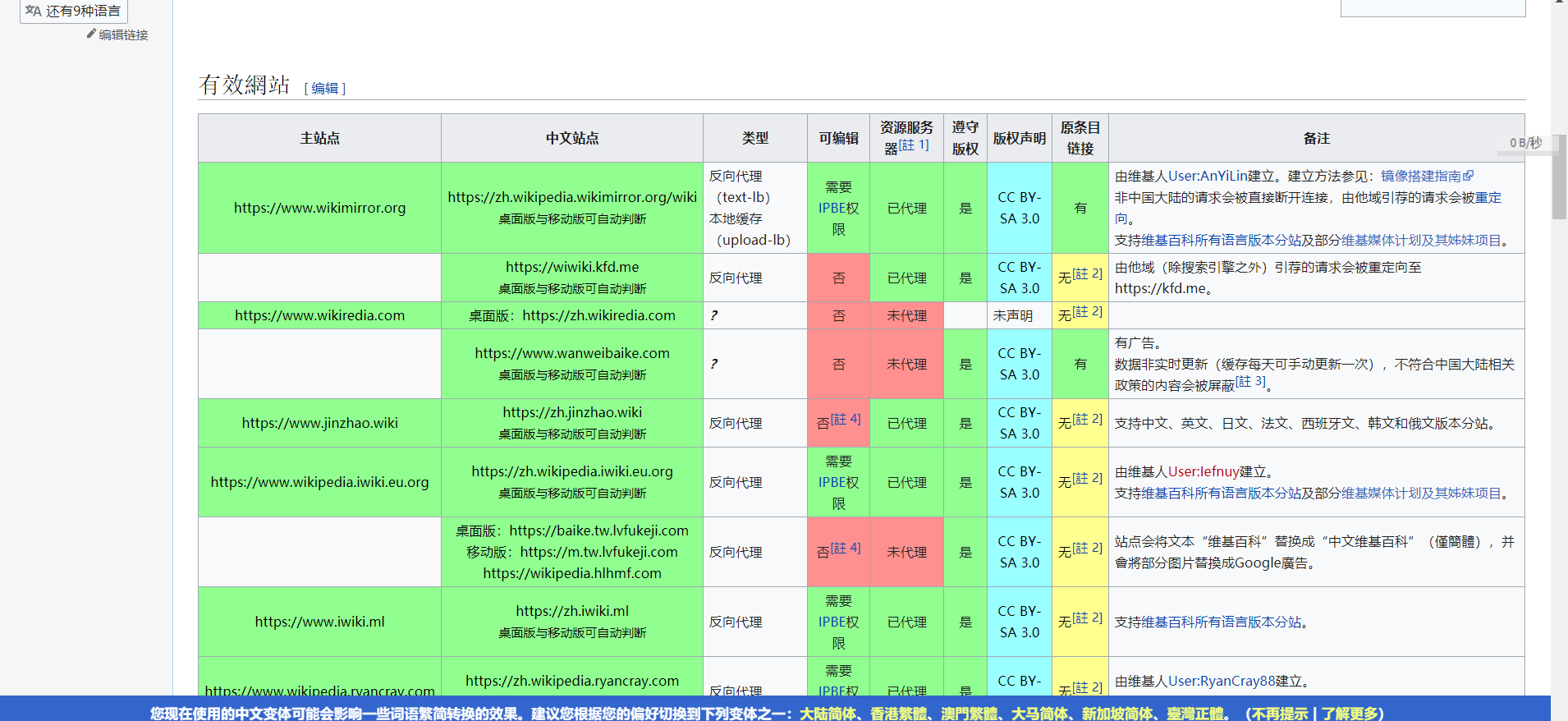Viewport: 1568px width, 721px height.
Task: Open 註 4 in the lvfukeji.com row
Action: (x=846, y=549)
